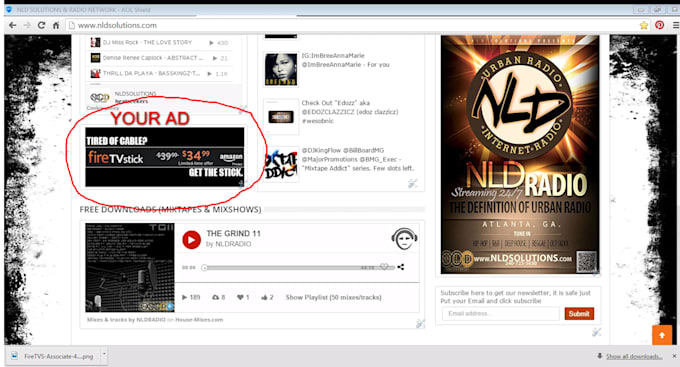This screenshot has width=680, height=367.
Task: Show all downloads link
Action: (x=634, y=356)
